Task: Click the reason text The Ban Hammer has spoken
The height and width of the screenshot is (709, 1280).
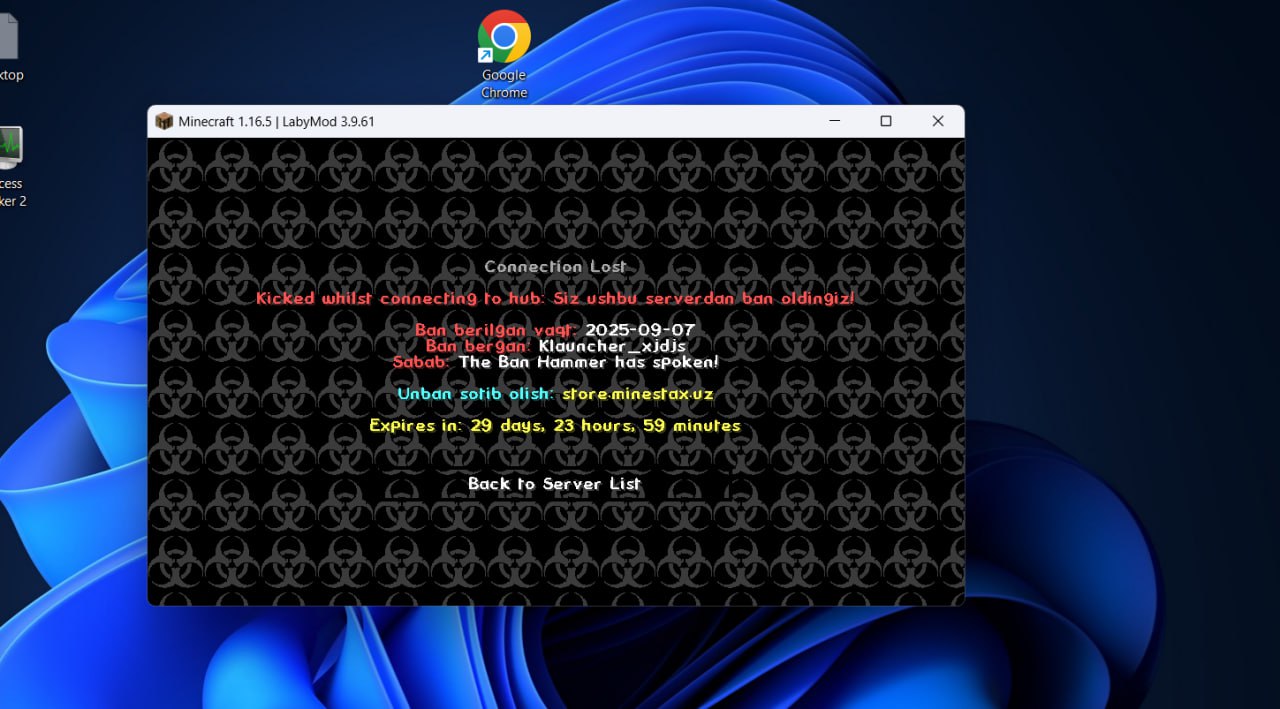Action: click(x=588, y=362)
